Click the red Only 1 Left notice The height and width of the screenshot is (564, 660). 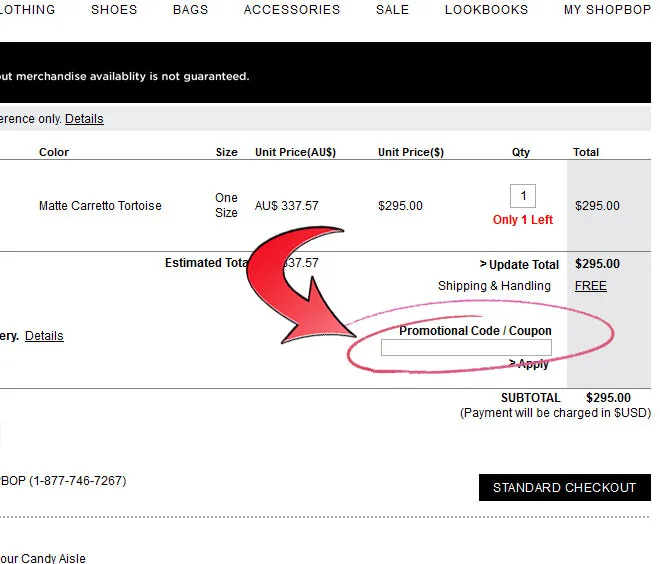click(522, 220)
